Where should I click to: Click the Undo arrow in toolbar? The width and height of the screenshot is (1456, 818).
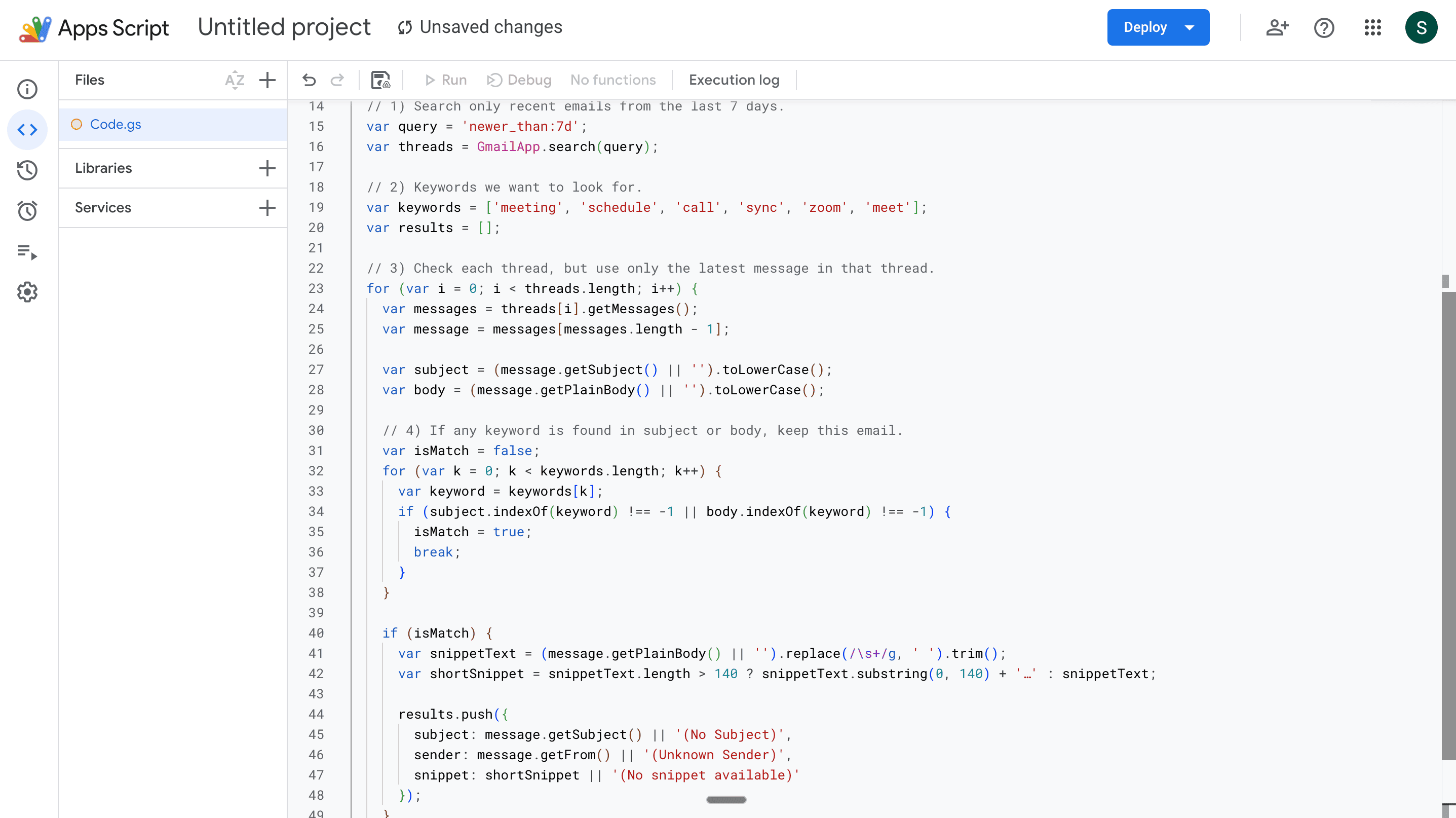(309, 80)
